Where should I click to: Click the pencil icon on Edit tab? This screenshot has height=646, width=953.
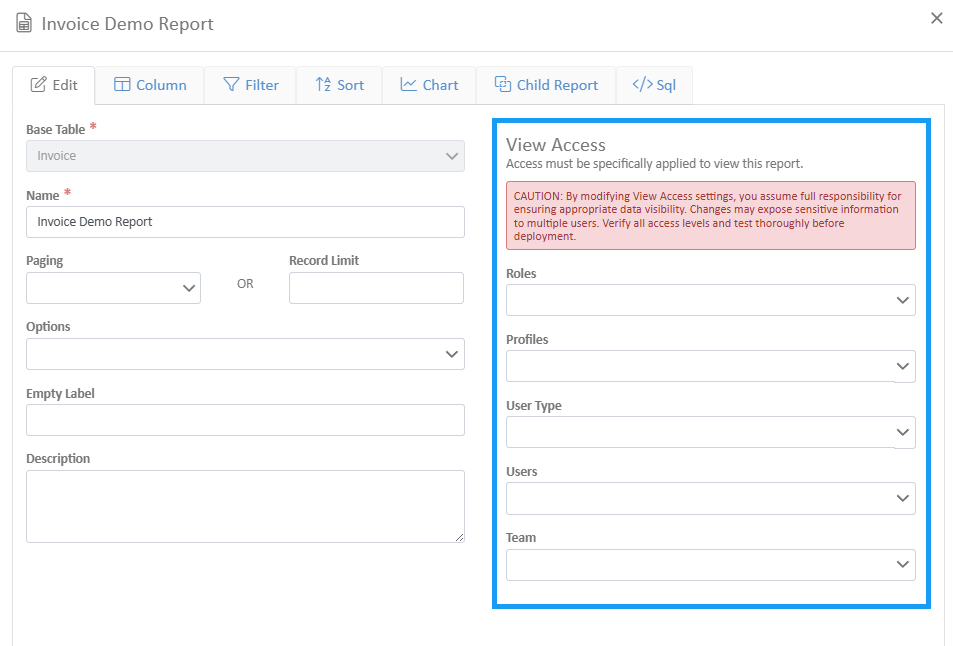39,85
